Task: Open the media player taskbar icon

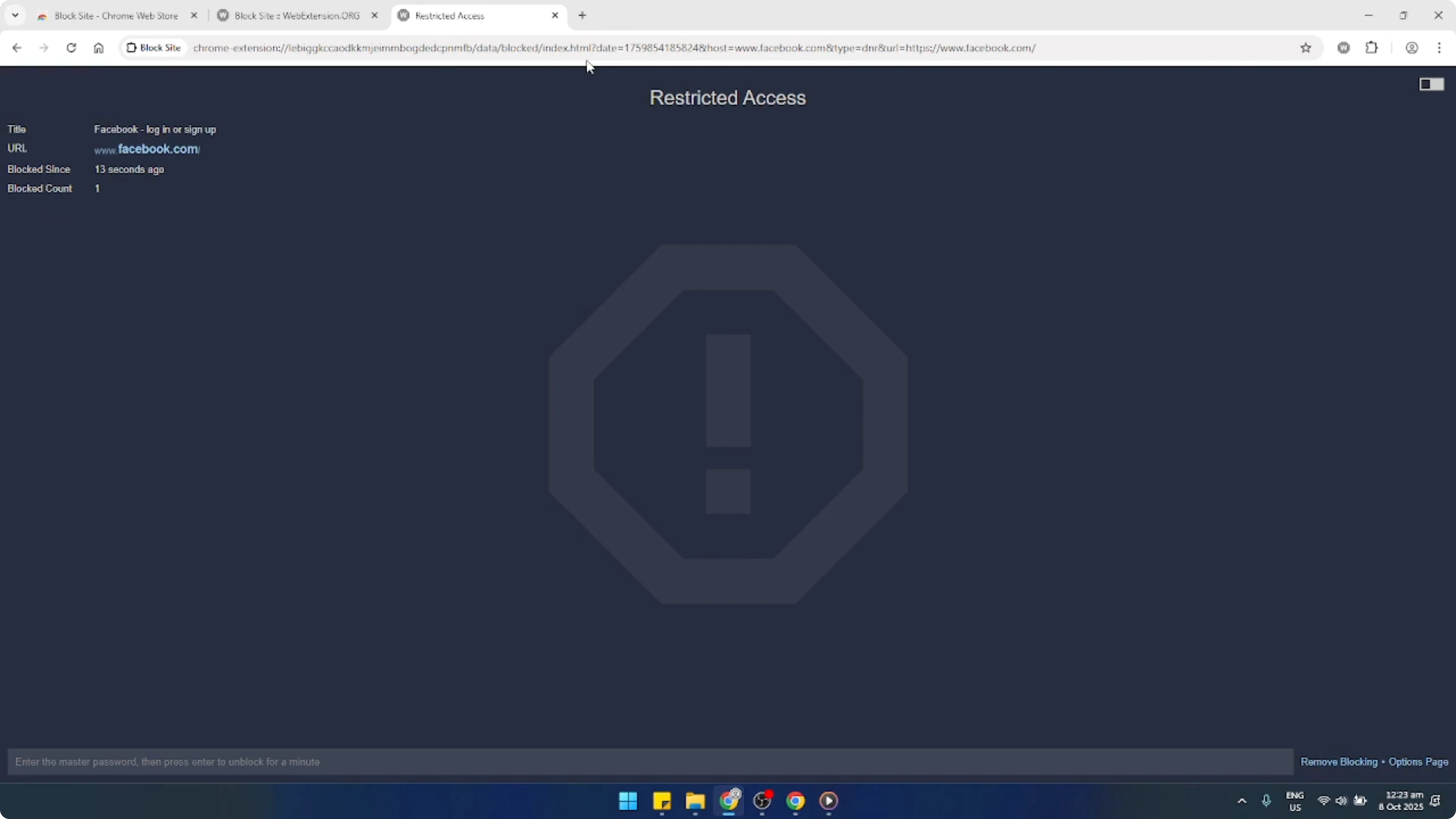Action: (828, 801)
